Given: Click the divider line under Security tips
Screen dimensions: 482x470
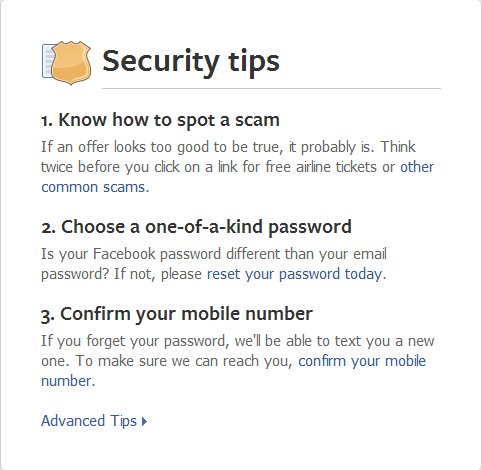Looking at the screenshot, I should pyautogui.click(x=271, y=89).
